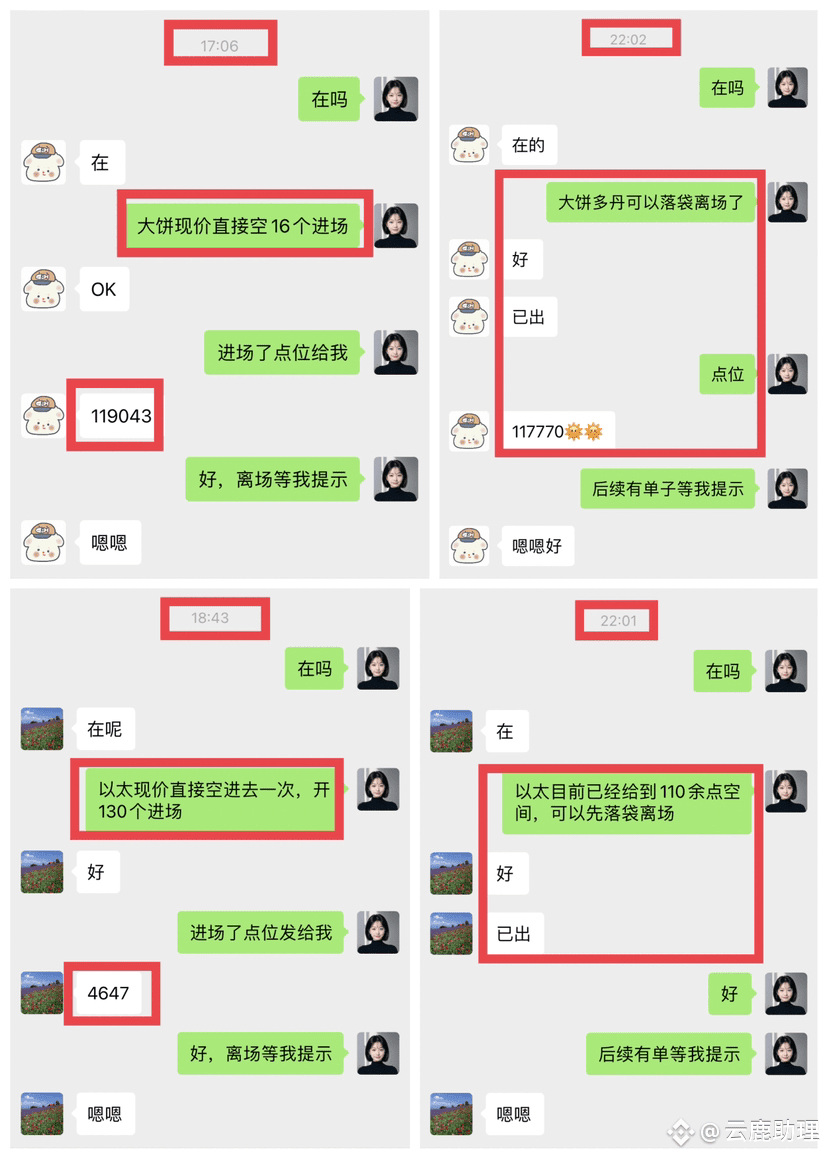
Task: Click the 17:06 timestamp label
Action: click(219, 46)
